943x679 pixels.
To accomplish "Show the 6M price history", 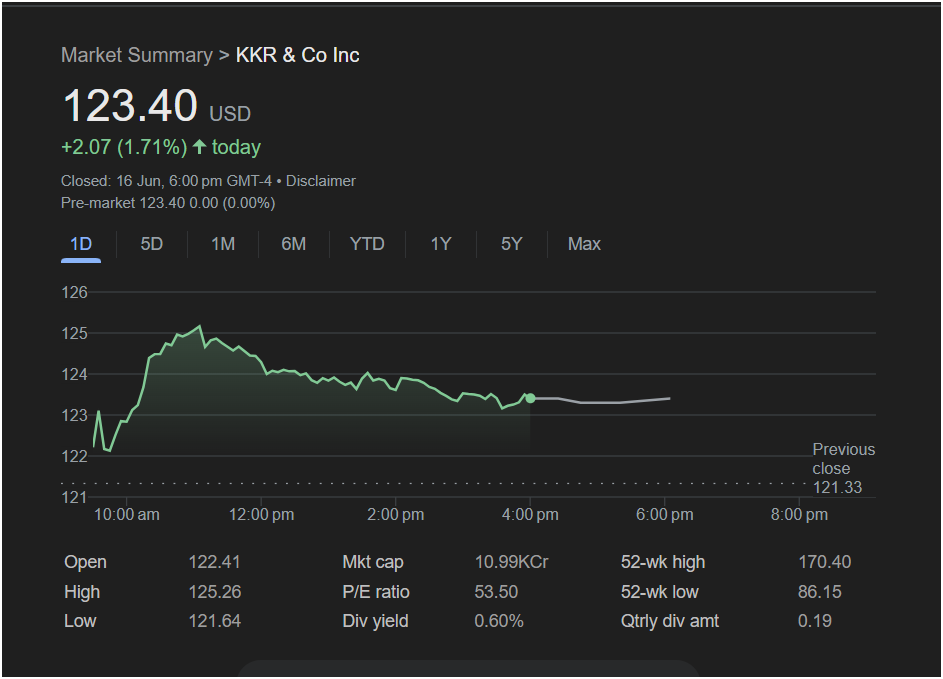I will pyautogui.click(x=293, y=244).
